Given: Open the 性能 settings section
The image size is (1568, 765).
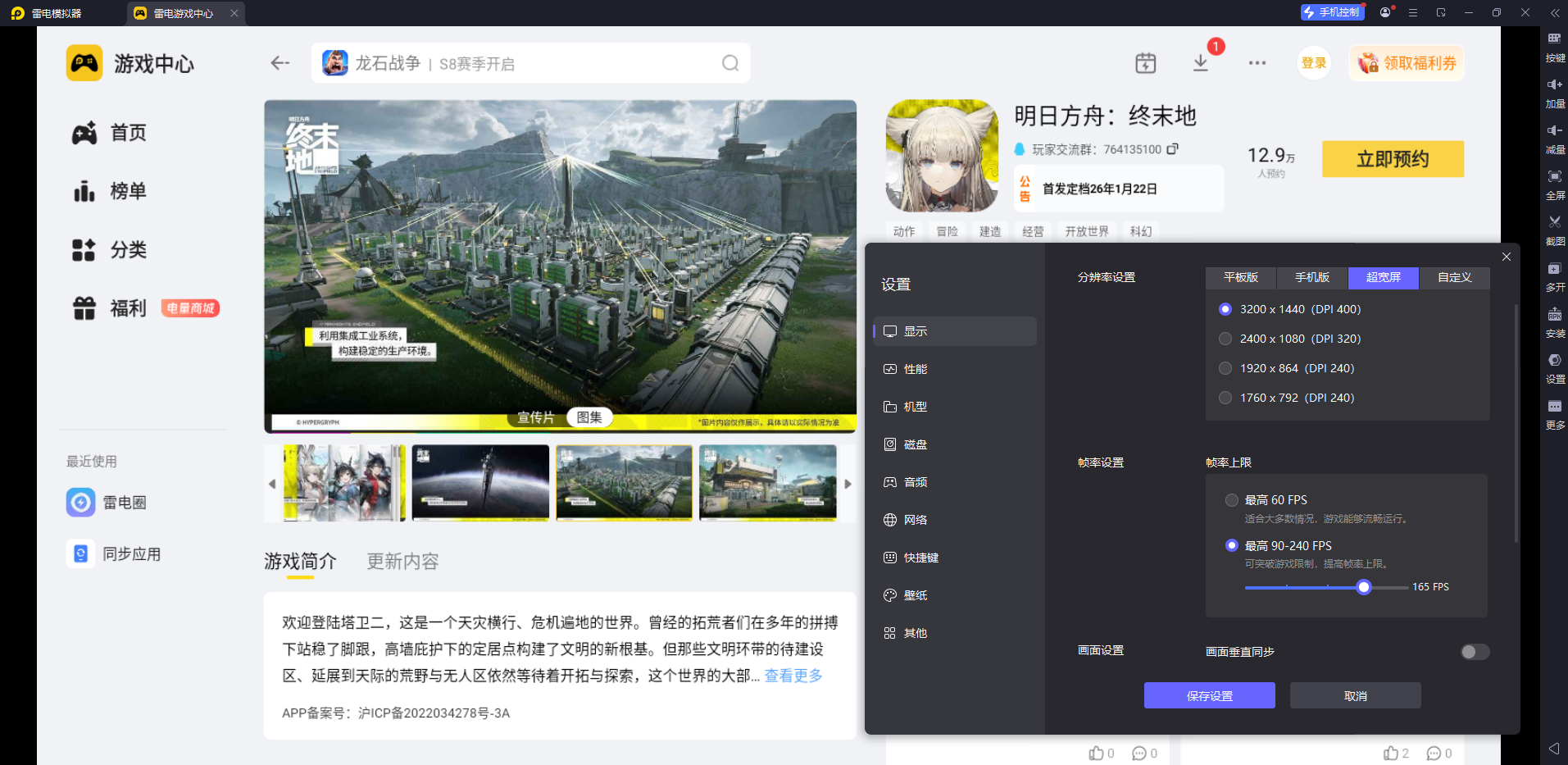Looking at the screenshot, I should (916, 369).
